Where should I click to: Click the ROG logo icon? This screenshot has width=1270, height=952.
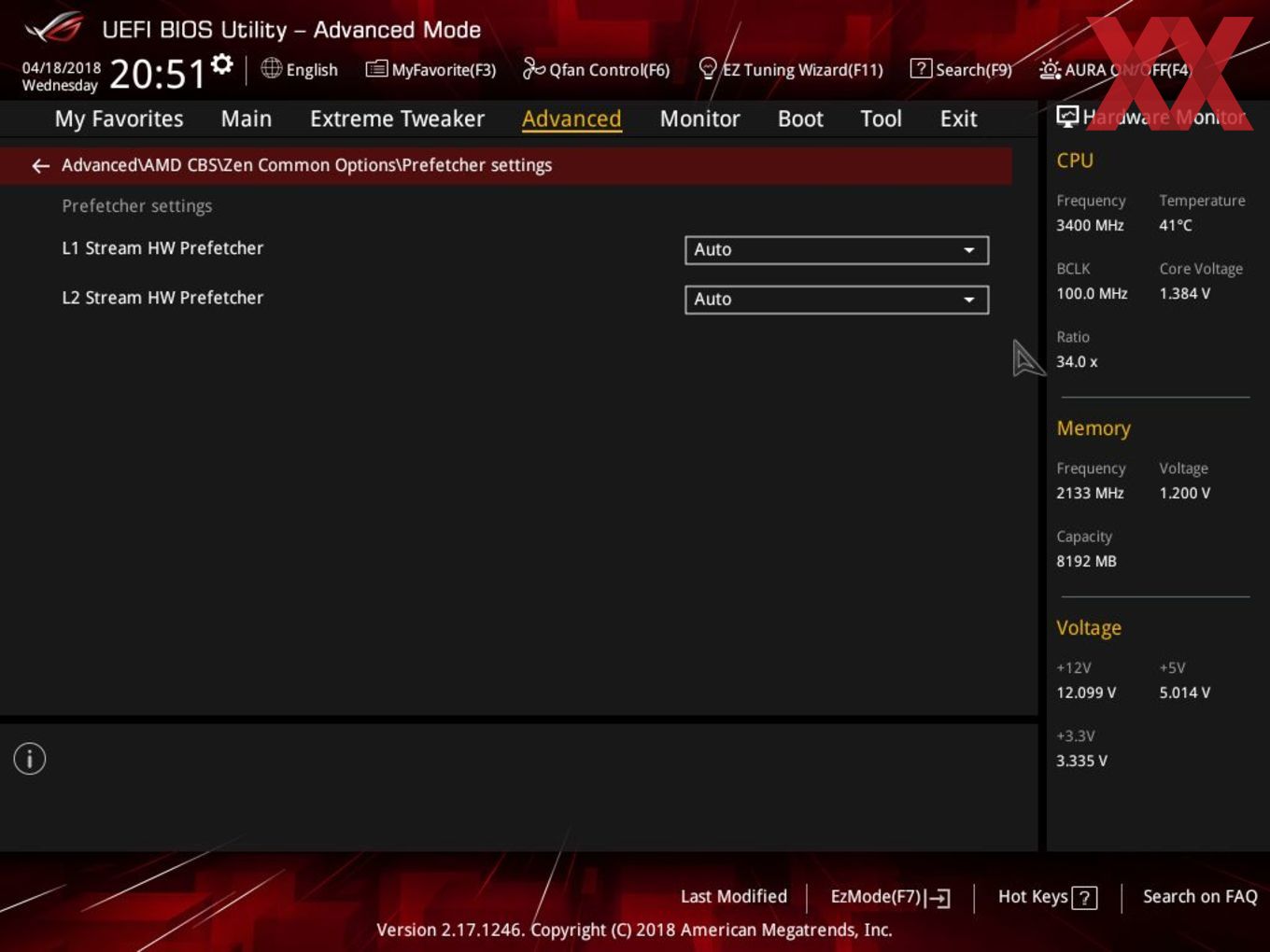click(x=54, y=27)
